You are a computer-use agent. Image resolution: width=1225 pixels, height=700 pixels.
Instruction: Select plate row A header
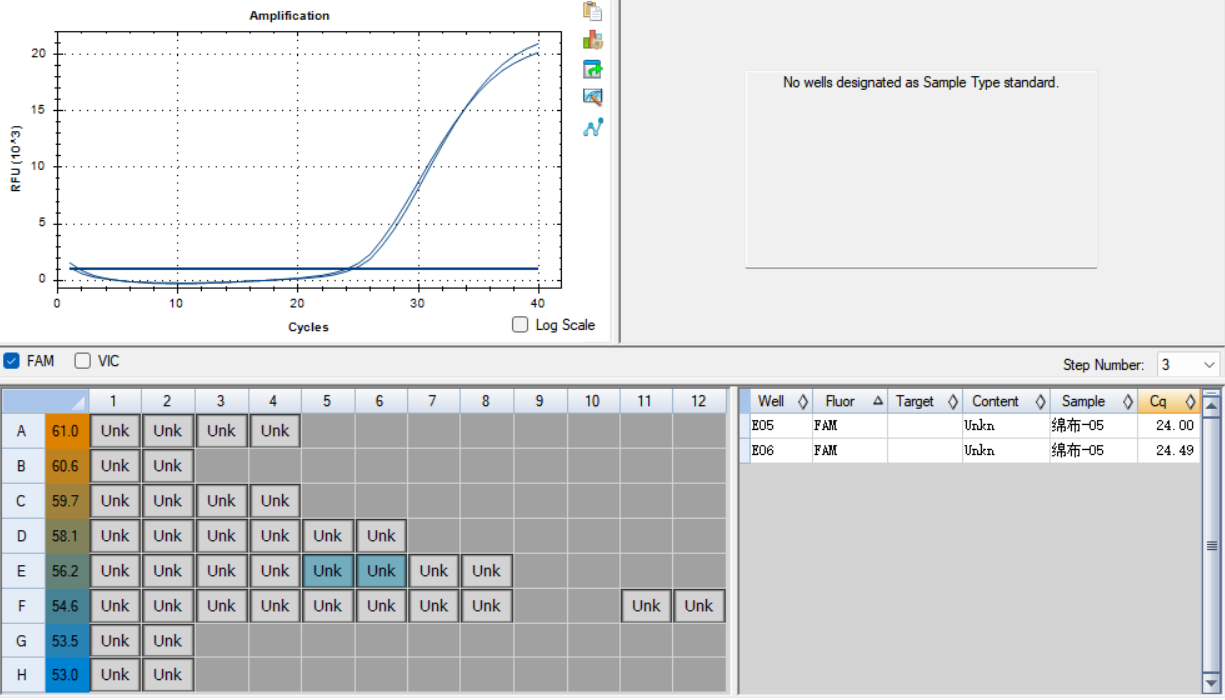click(22, 430)
